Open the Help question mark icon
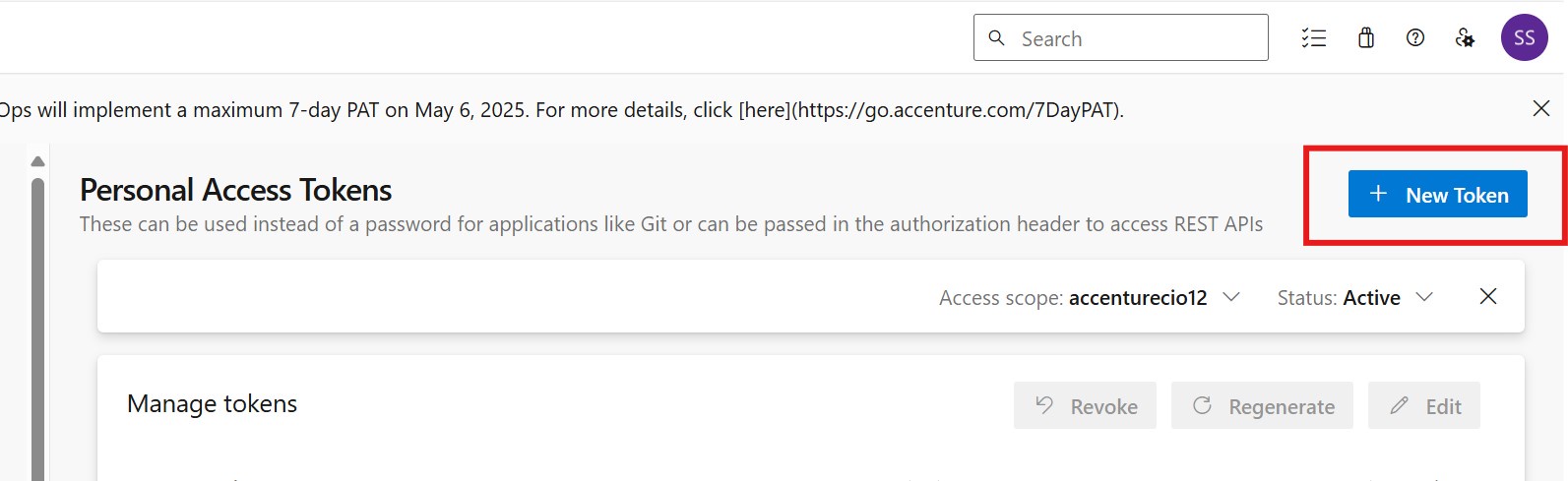Screen dimensions: 1568x481 click(x=1415, y=38)
